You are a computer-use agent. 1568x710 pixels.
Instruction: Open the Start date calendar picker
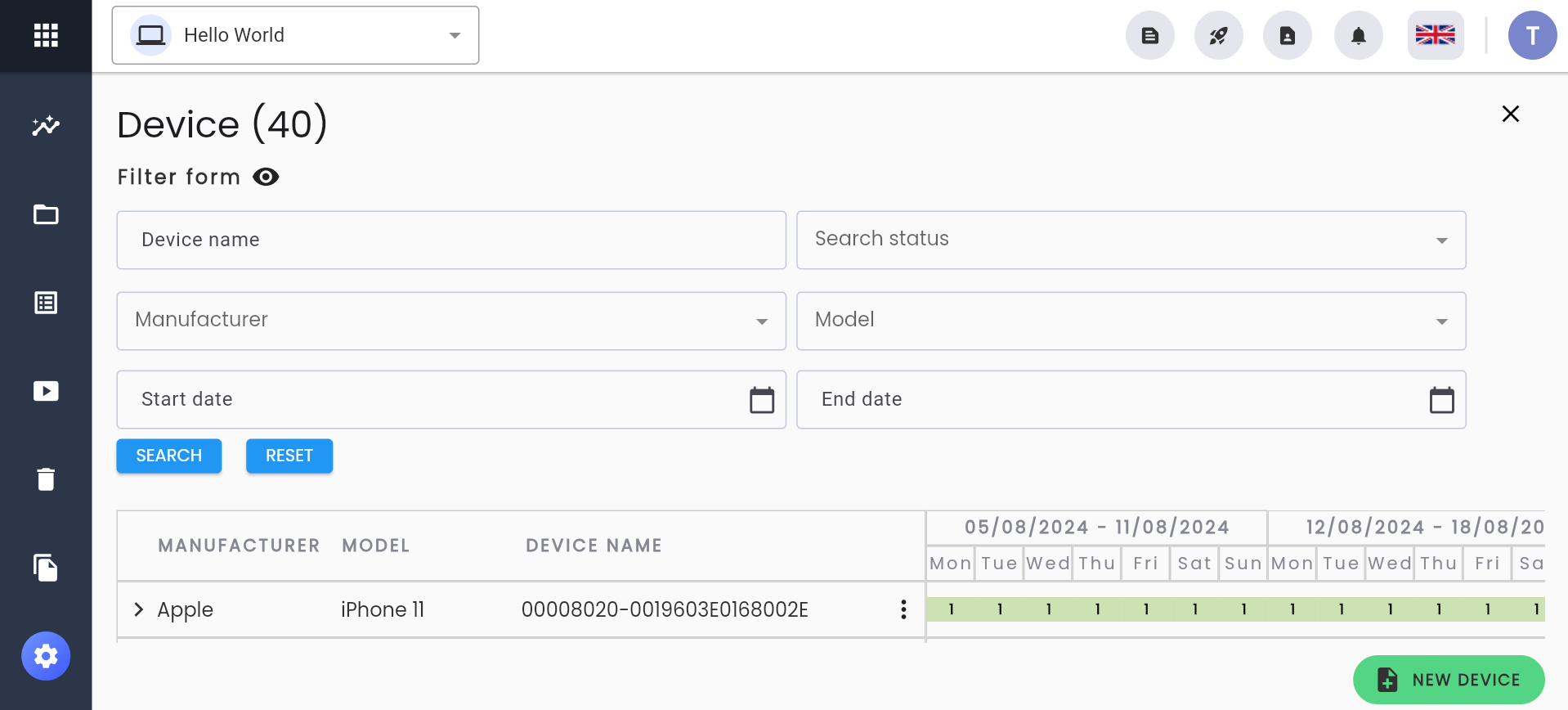coord(762,400)
